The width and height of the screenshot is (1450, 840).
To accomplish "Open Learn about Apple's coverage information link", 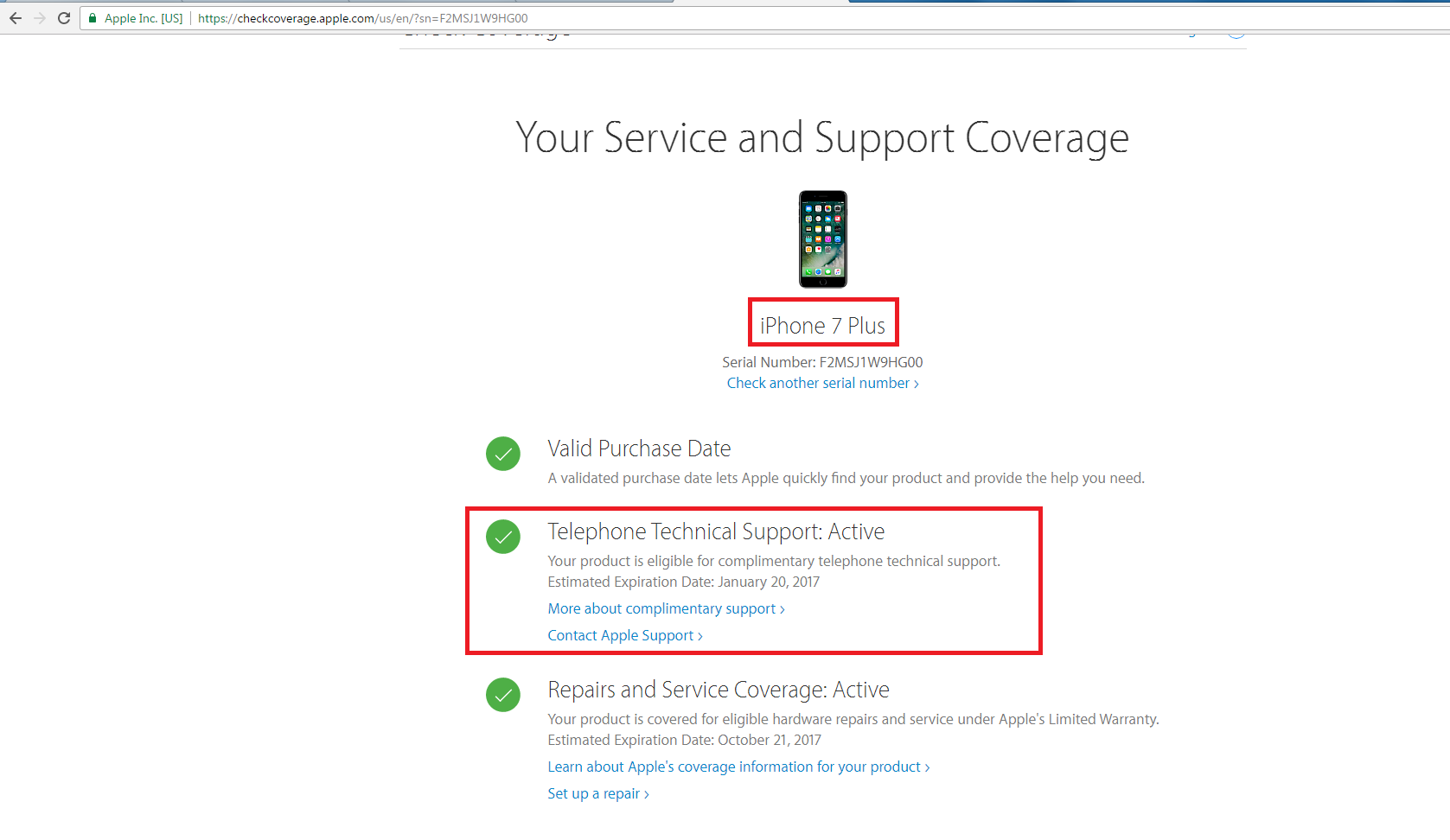I will [x=738, y=767].
